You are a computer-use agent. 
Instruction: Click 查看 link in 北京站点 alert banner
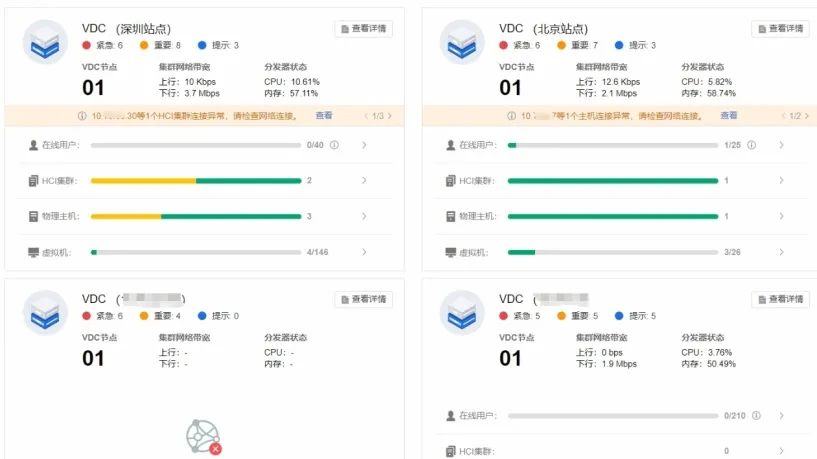click(729, 116)
